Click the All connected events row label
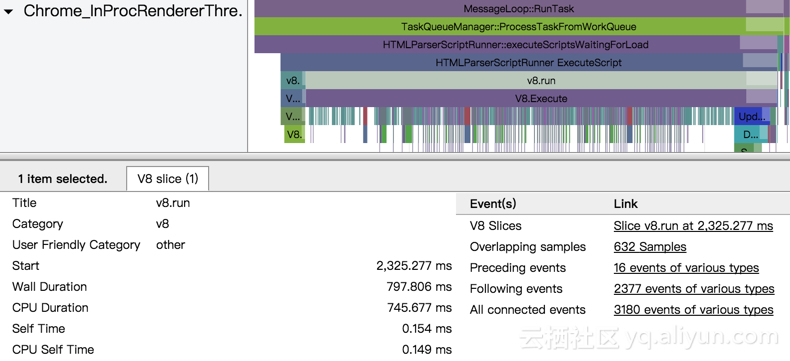The image size is (790, 361). 528,310
